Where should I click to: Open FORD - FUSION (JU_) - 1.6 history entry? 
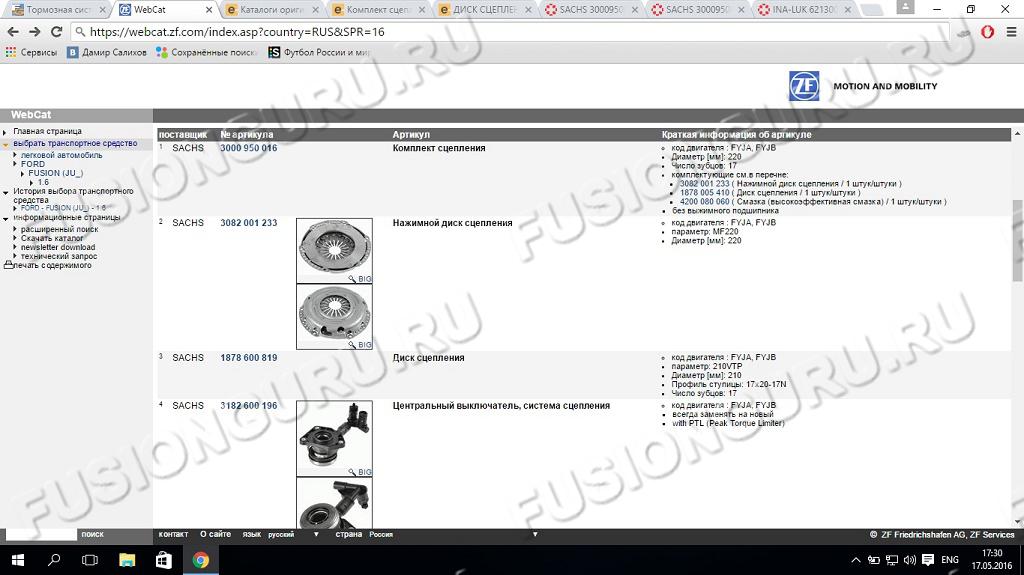coord(63,208)
